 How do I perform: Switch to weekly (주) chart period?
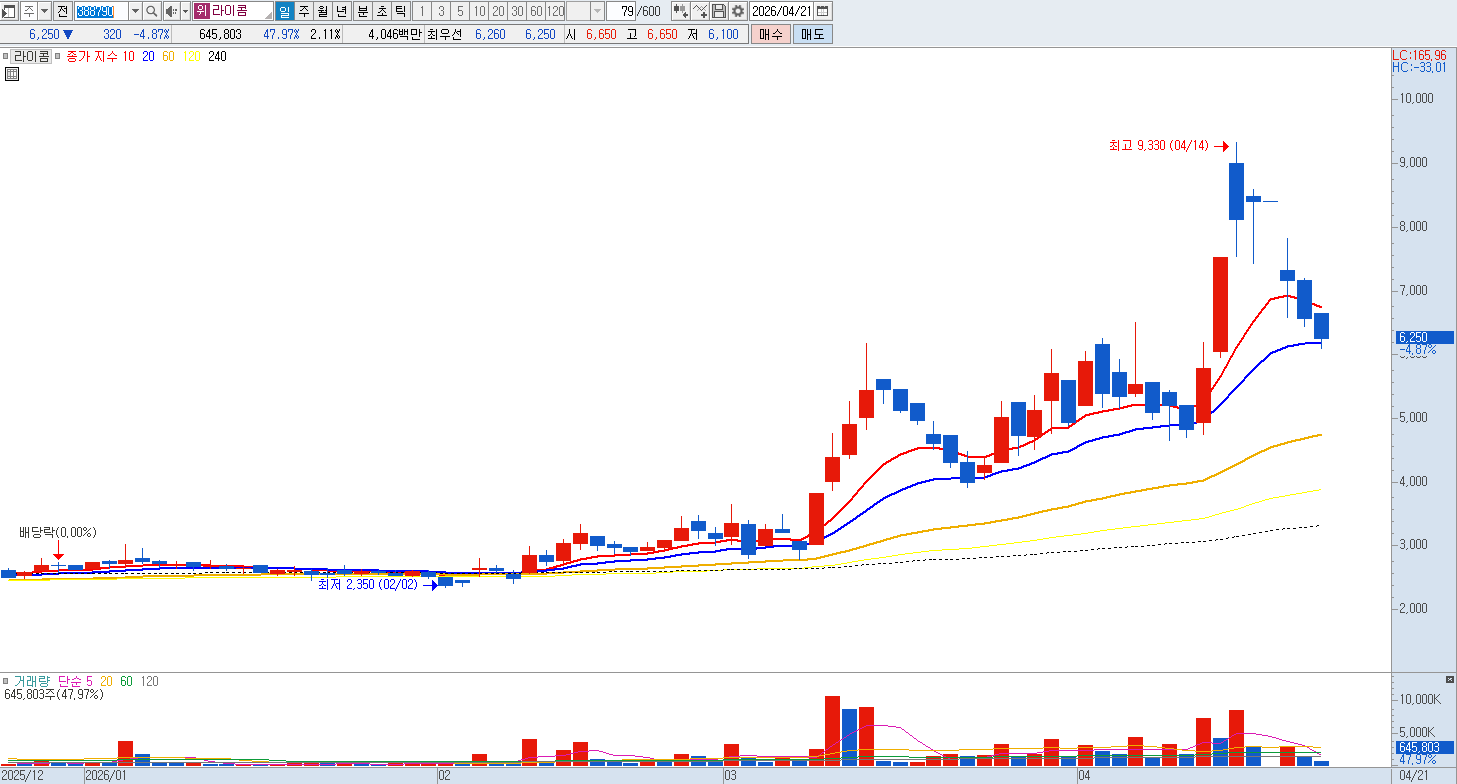tap(303, 11)
